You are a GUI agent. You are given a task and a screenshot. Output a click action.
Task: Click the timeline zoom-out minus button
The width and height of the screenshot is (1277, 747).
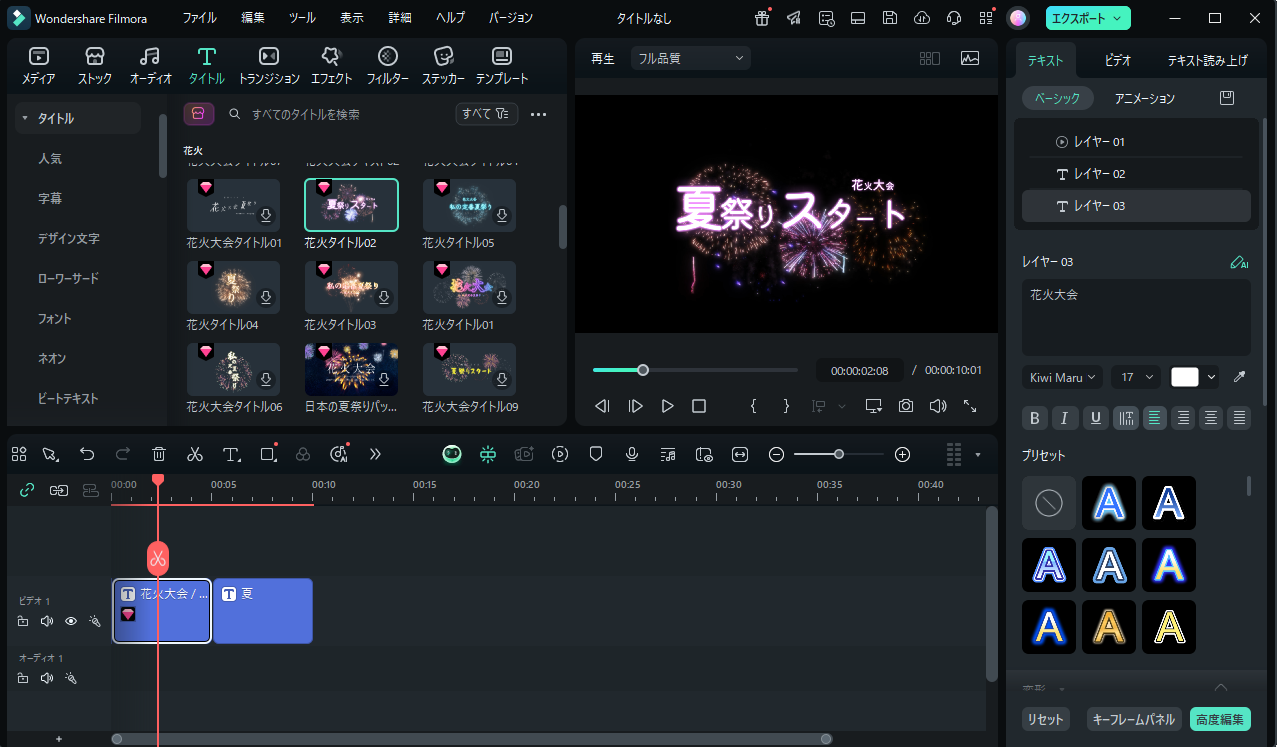click(776, 454)
